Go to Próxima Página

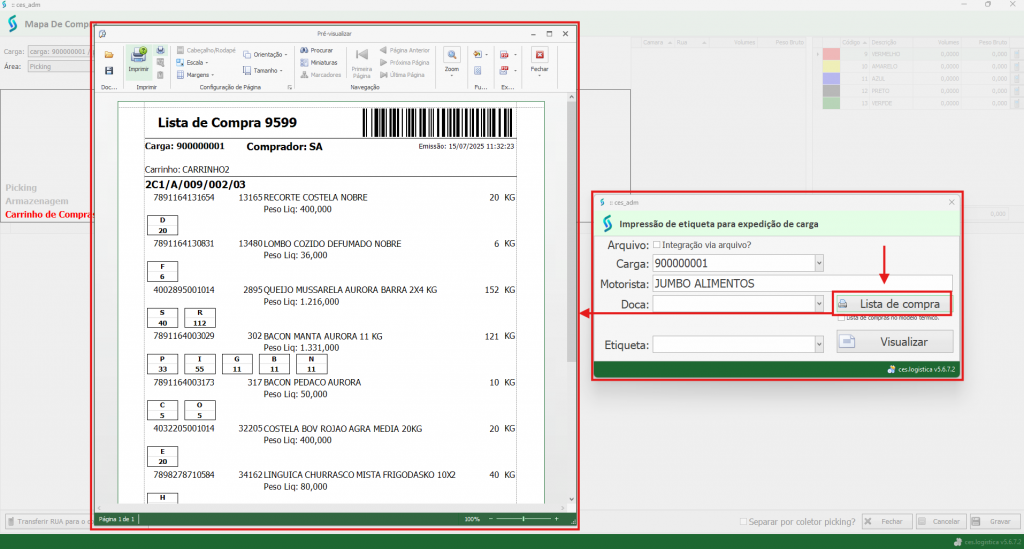405,63
